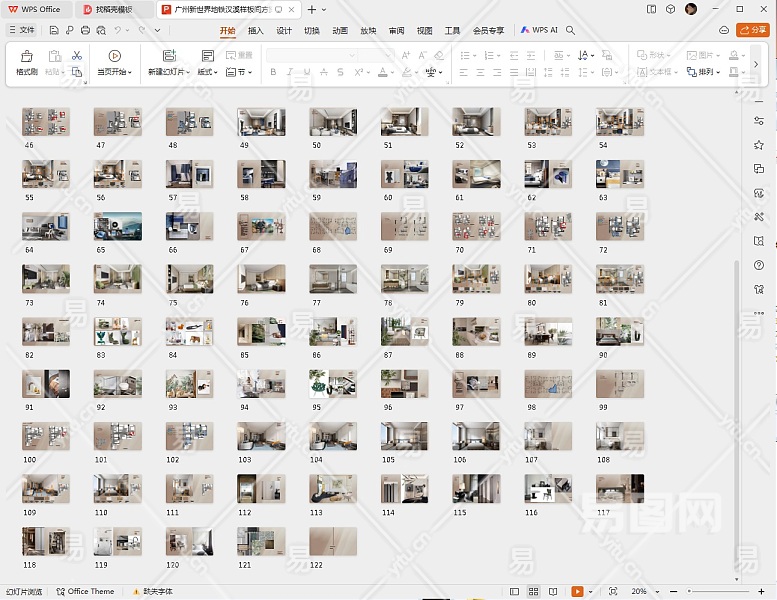Start slideshow with 当页开始 icon

tap(115, 57)
